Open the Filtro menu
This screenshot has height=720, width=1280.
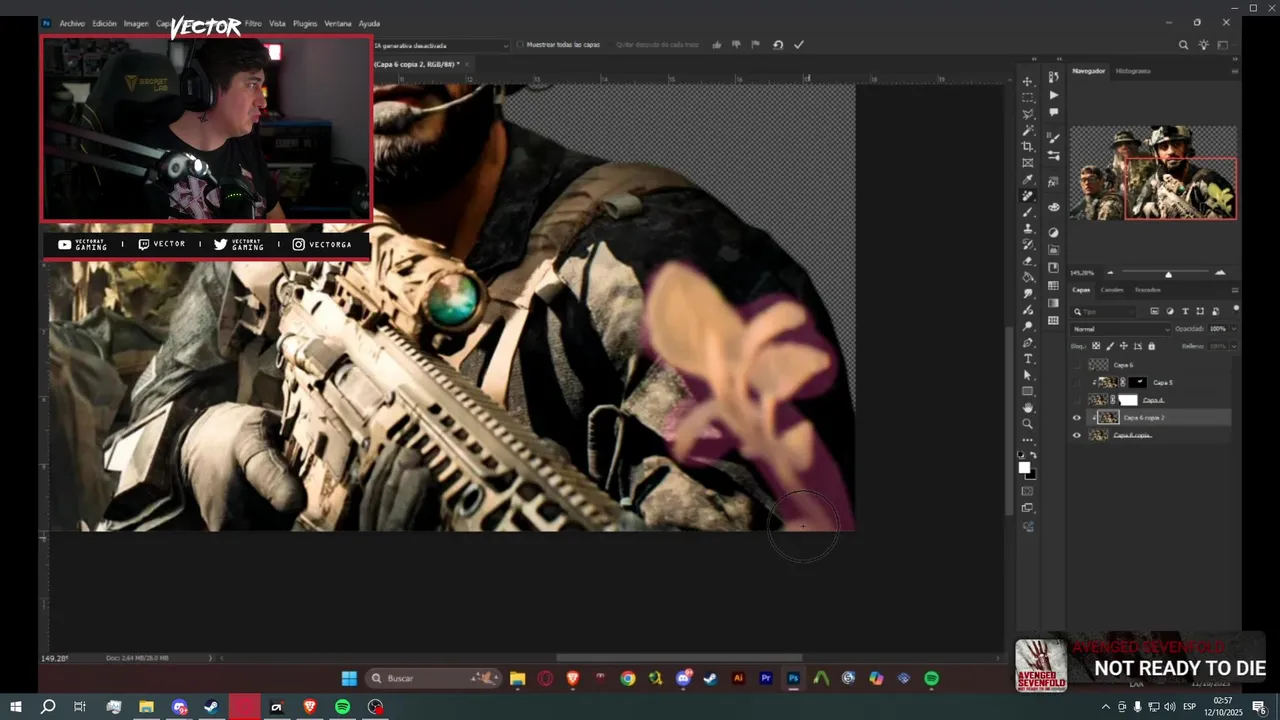[x=253, y=23]
